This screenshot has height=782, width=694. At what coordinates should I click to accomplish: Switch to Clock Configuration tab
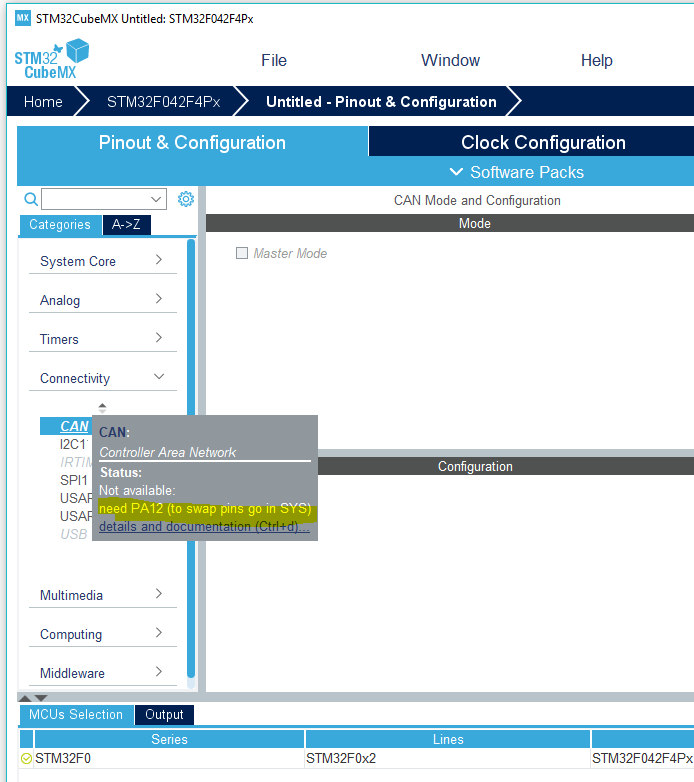[x=531, y=142]
